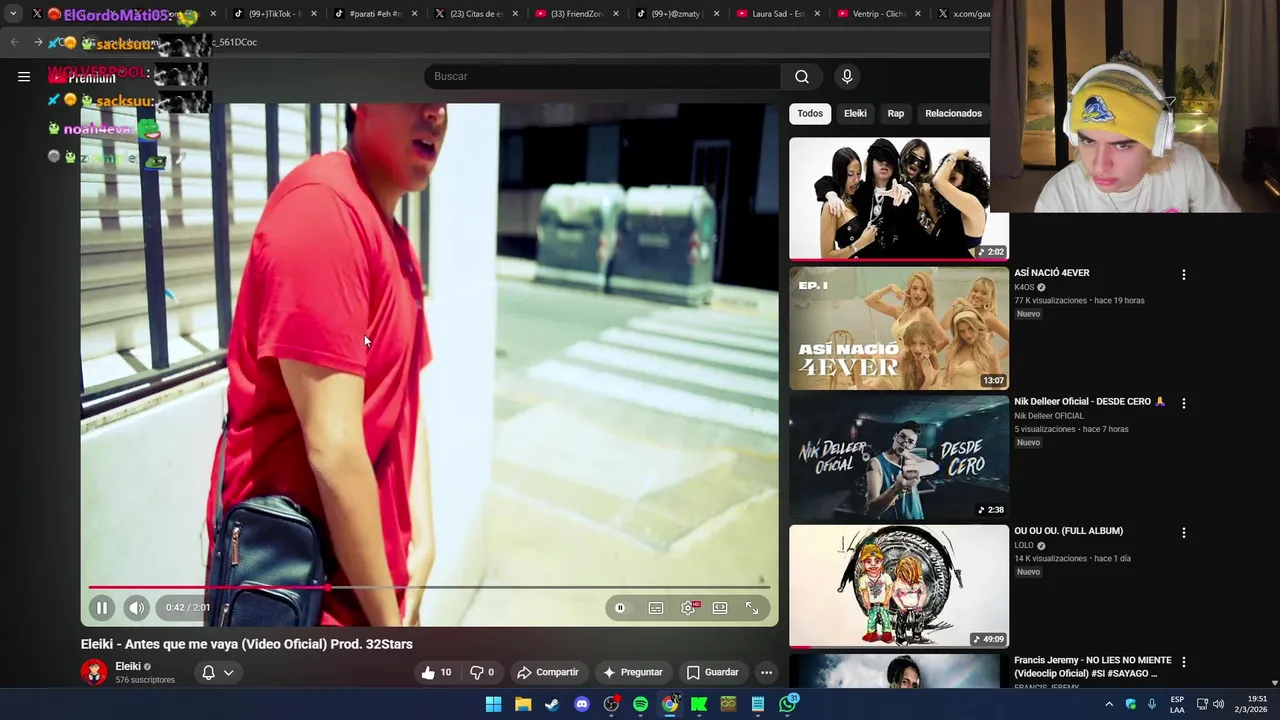This screenshot has width=1280, height=720.
Task: Toggle subtitles with the captions icon
Action: pos(656,608)
